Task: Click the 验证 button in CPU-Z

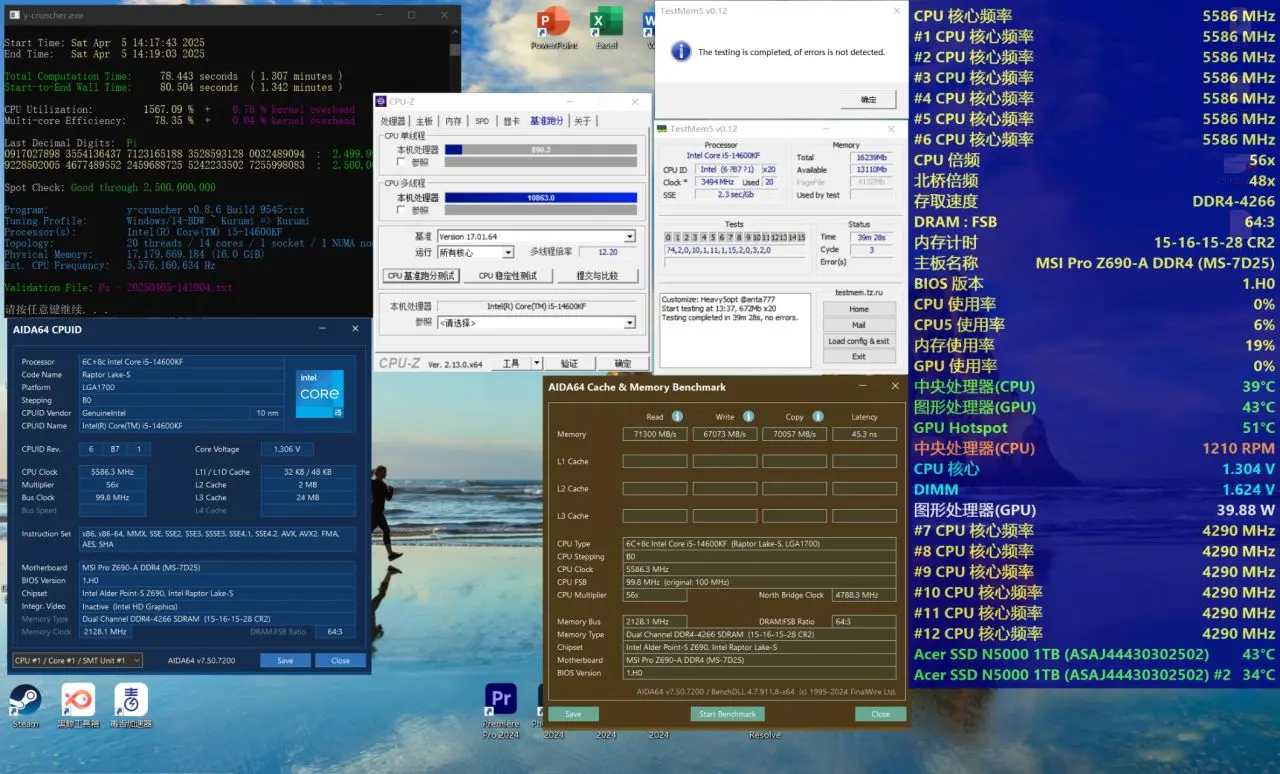Action: (x=569, y=364)
